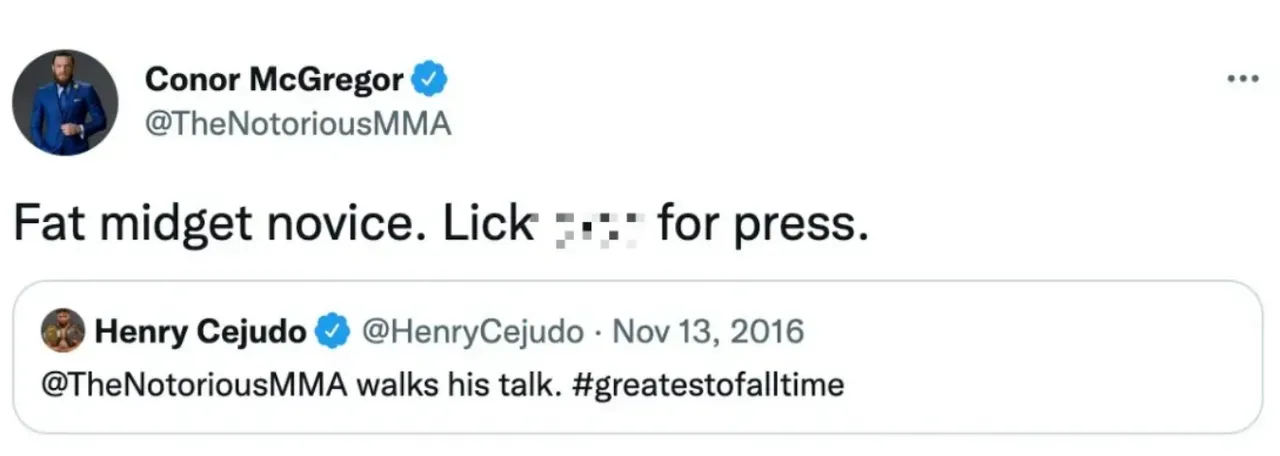
Task: Click the Conor McGregor display name
Action: point(274,80)
